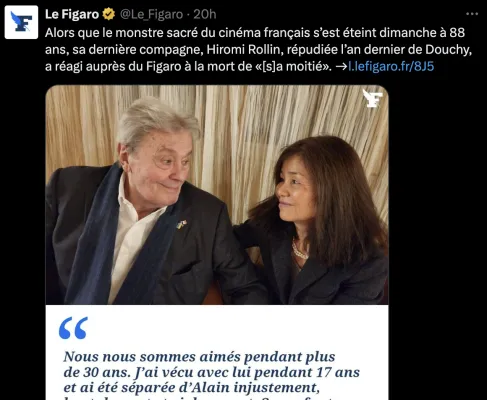Click the Le Figaro display name

click(72, 14)
